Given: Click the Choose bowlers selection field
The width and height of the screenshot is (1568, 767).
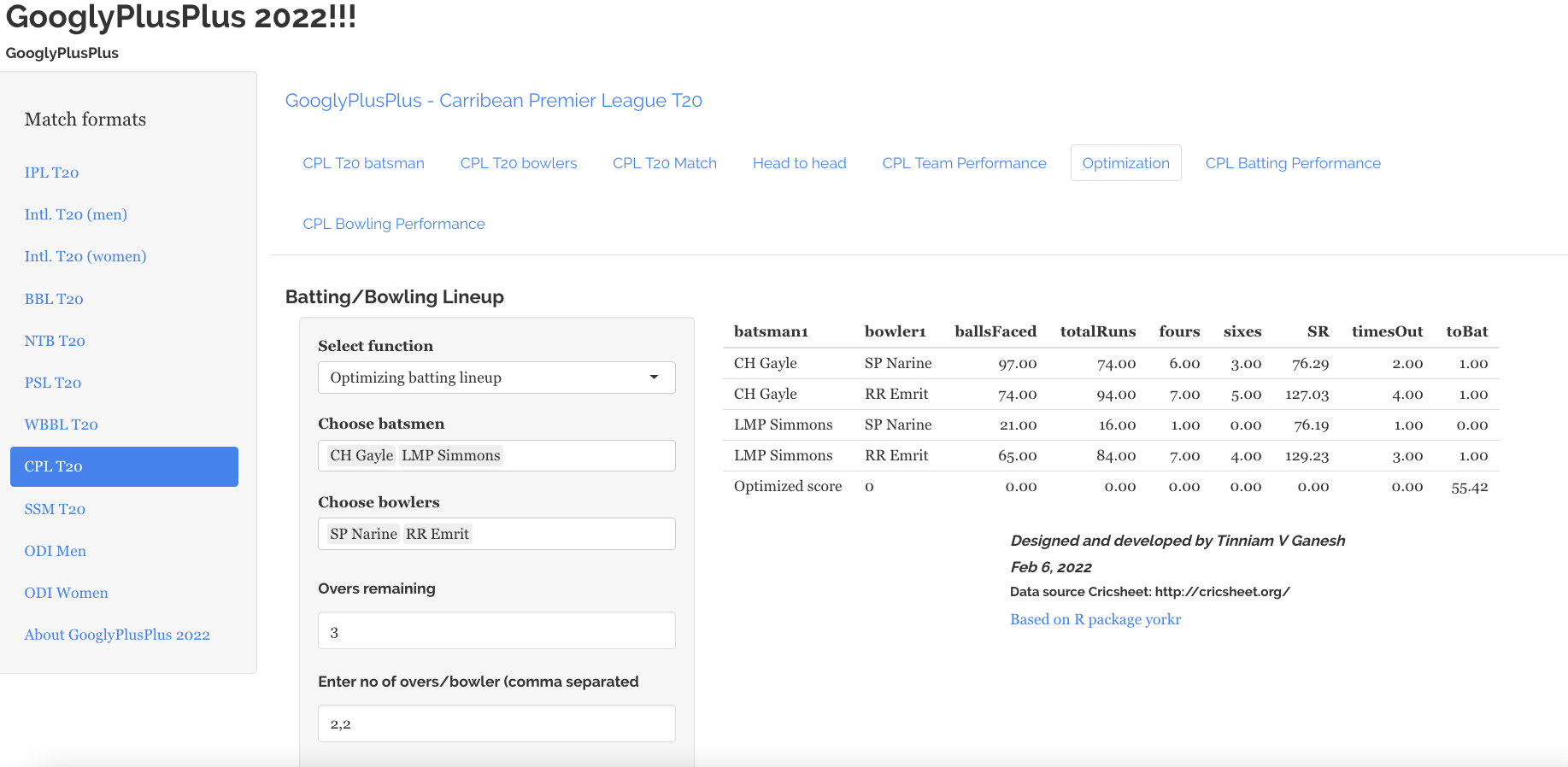Looking at the screenshot, I should (571, 535).
